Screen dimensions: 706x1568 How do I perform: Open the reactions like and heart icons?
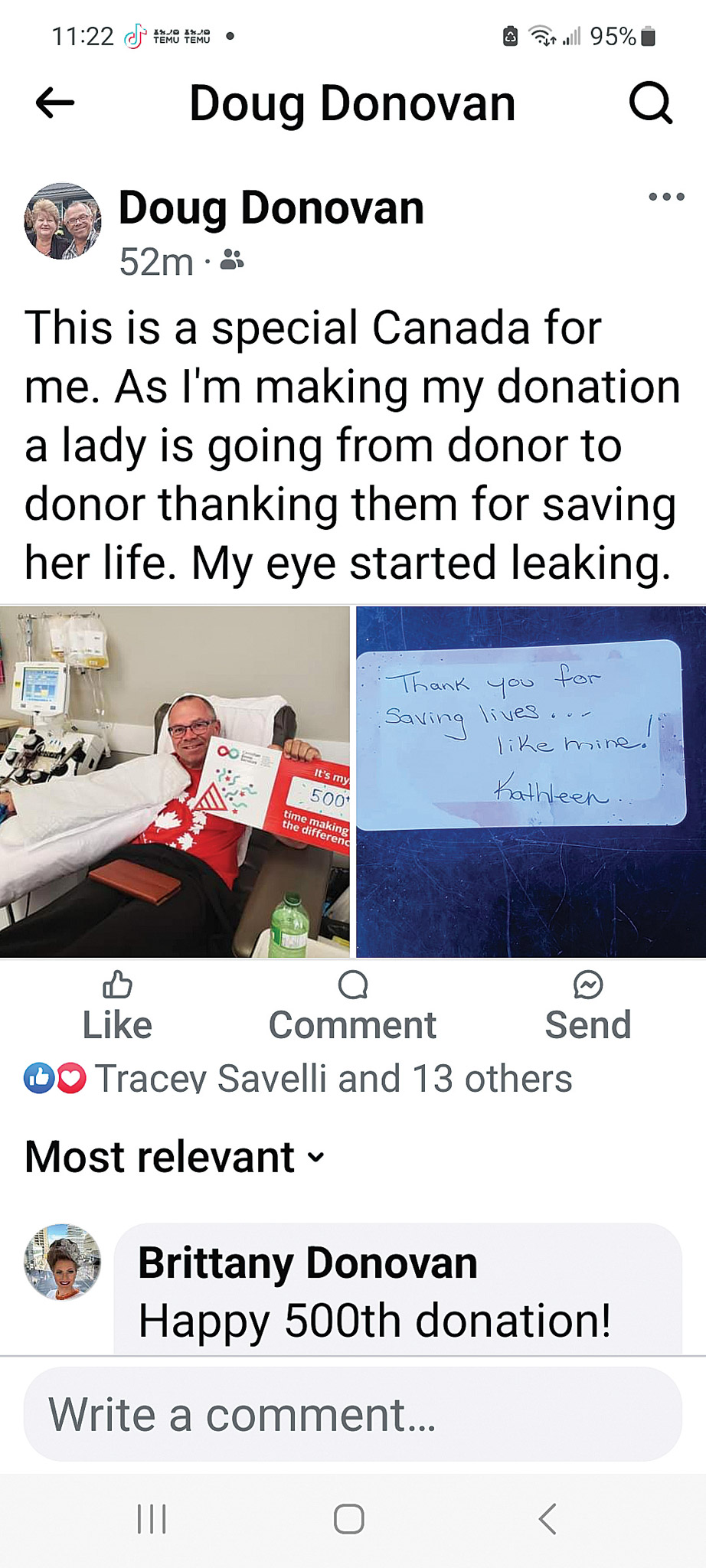pyautogui.click(x=55, y=1078)
